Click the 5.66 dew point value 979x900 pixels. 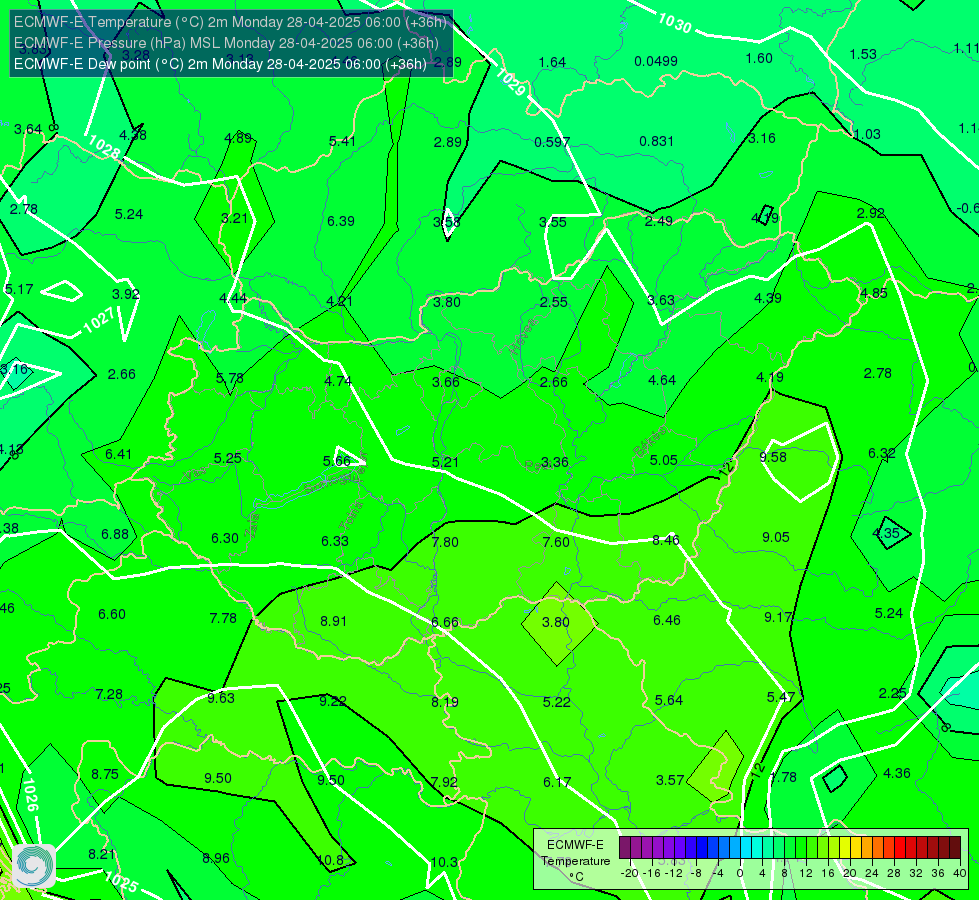tap(337, 461)
